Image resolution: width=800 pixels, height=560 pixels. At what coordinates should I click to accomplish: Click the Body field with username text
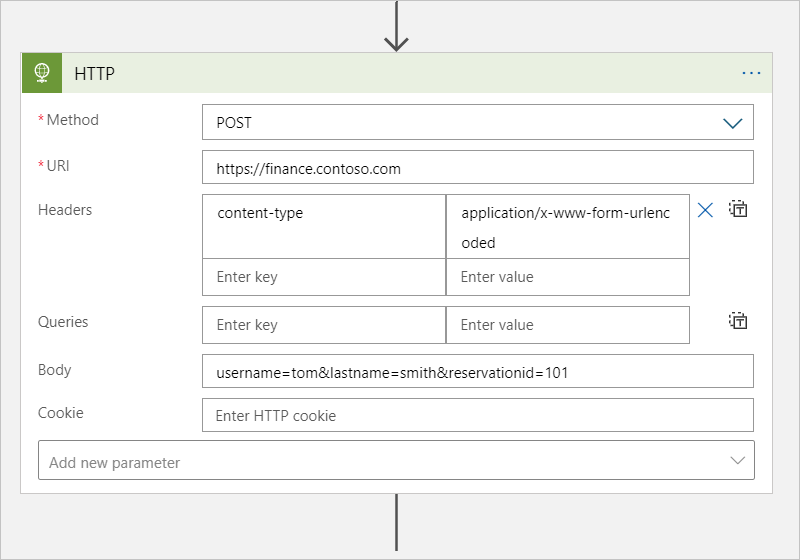pos(478,371)
